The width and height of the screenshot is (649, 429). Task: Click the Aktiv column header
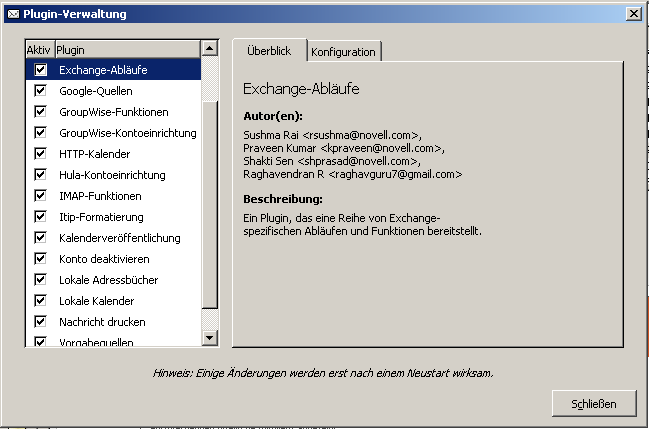(38, 49)
